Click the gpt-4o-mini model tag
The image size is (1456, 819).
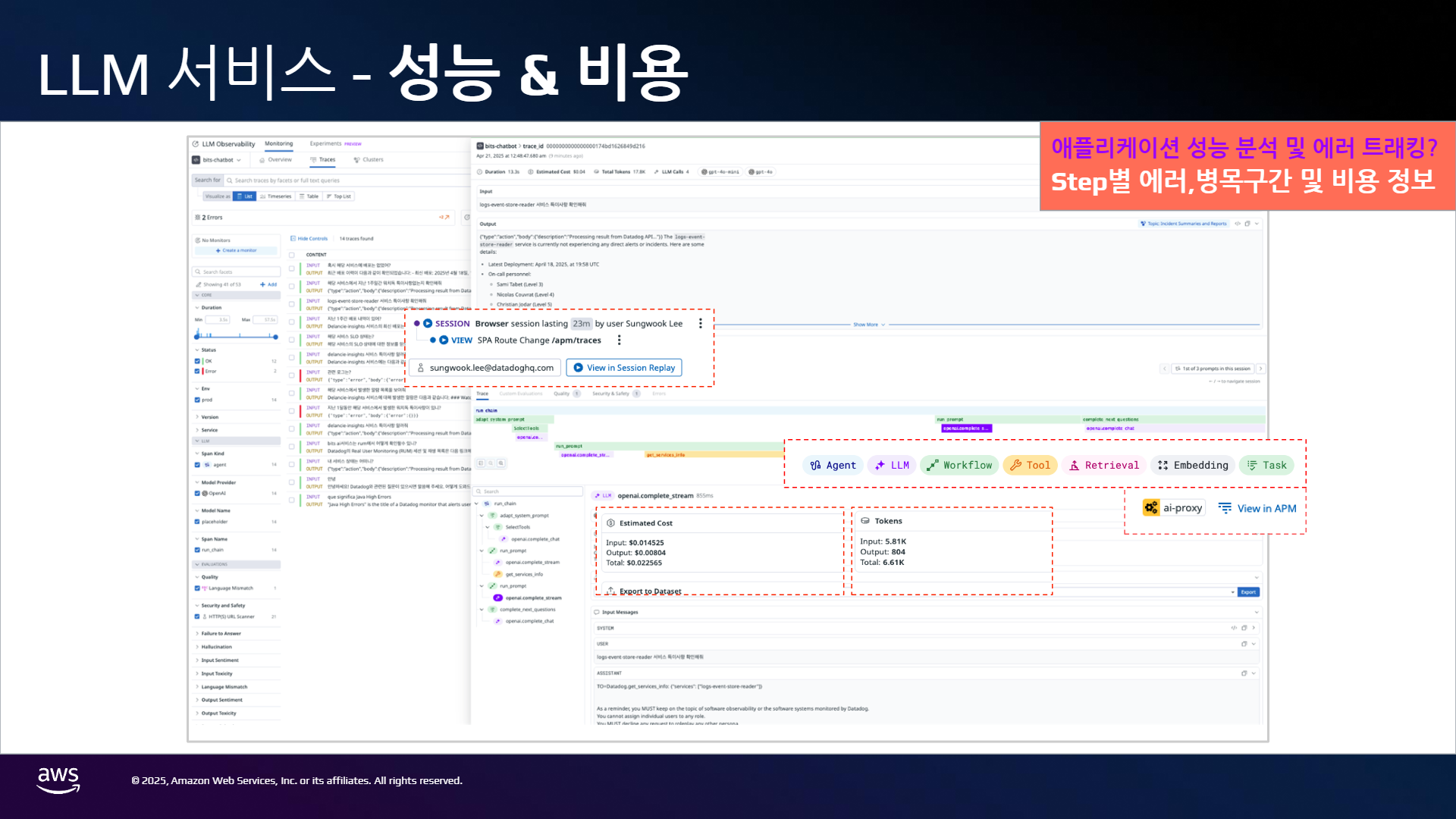720,172
